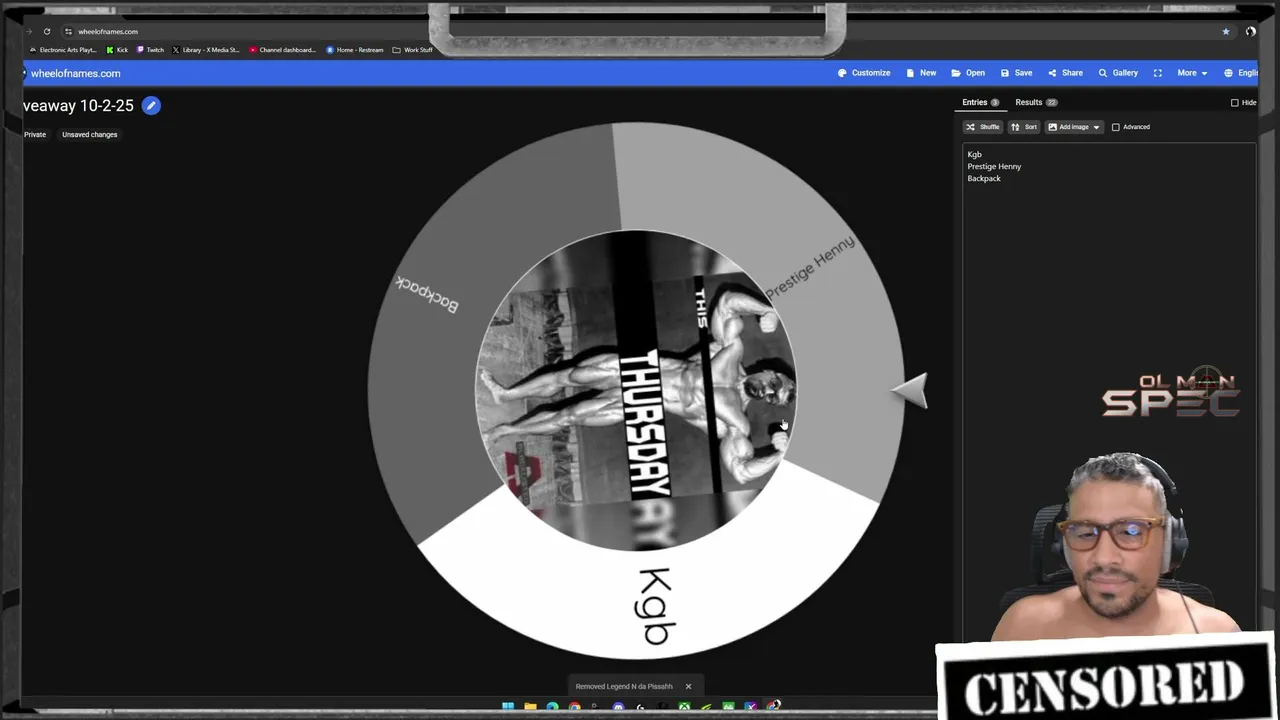Open the browser profile avatar
This screenshot has width=1280, height=720.
click(1250, 31)
